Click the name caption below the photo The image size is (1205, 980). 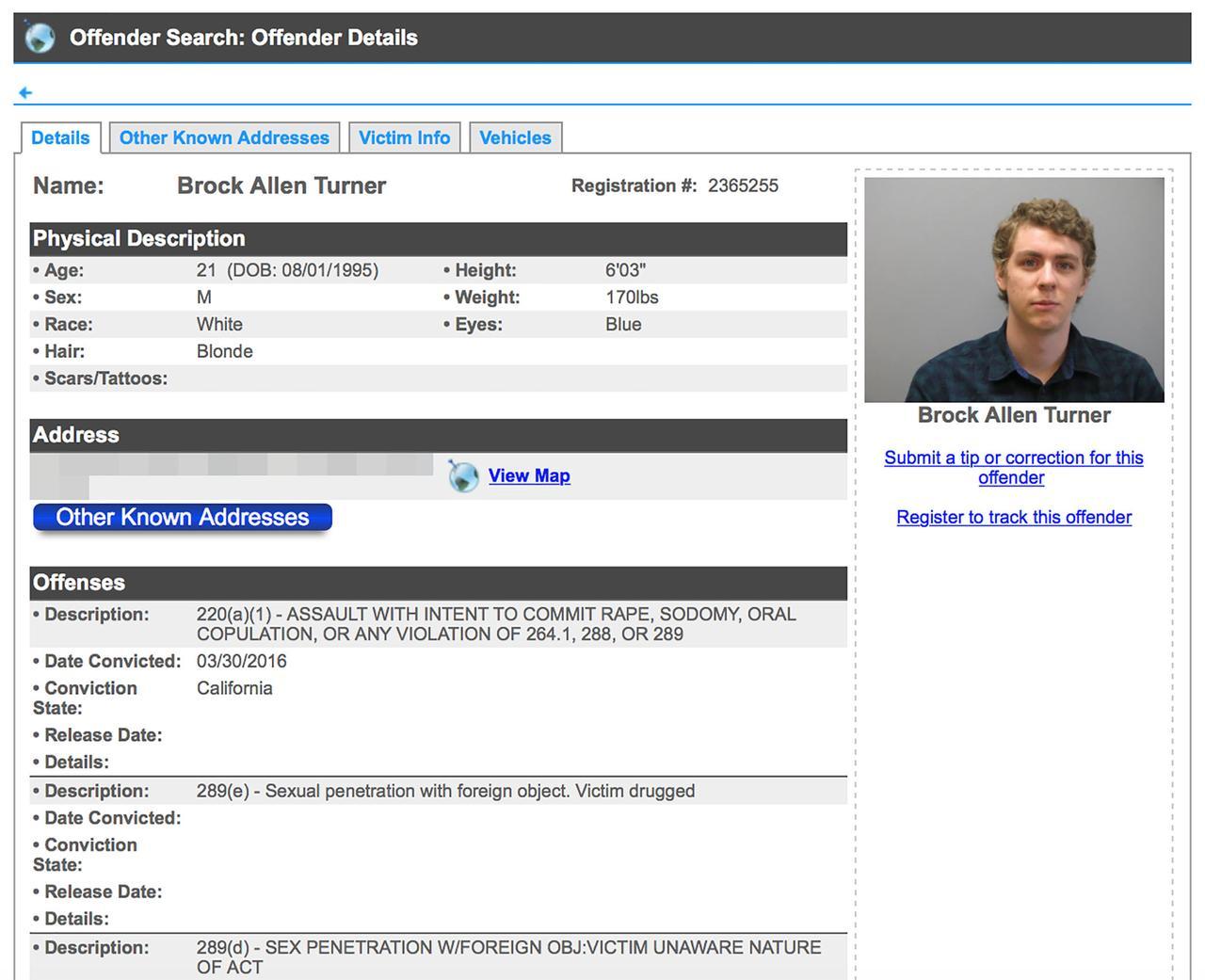click(x=1014, y=415)
